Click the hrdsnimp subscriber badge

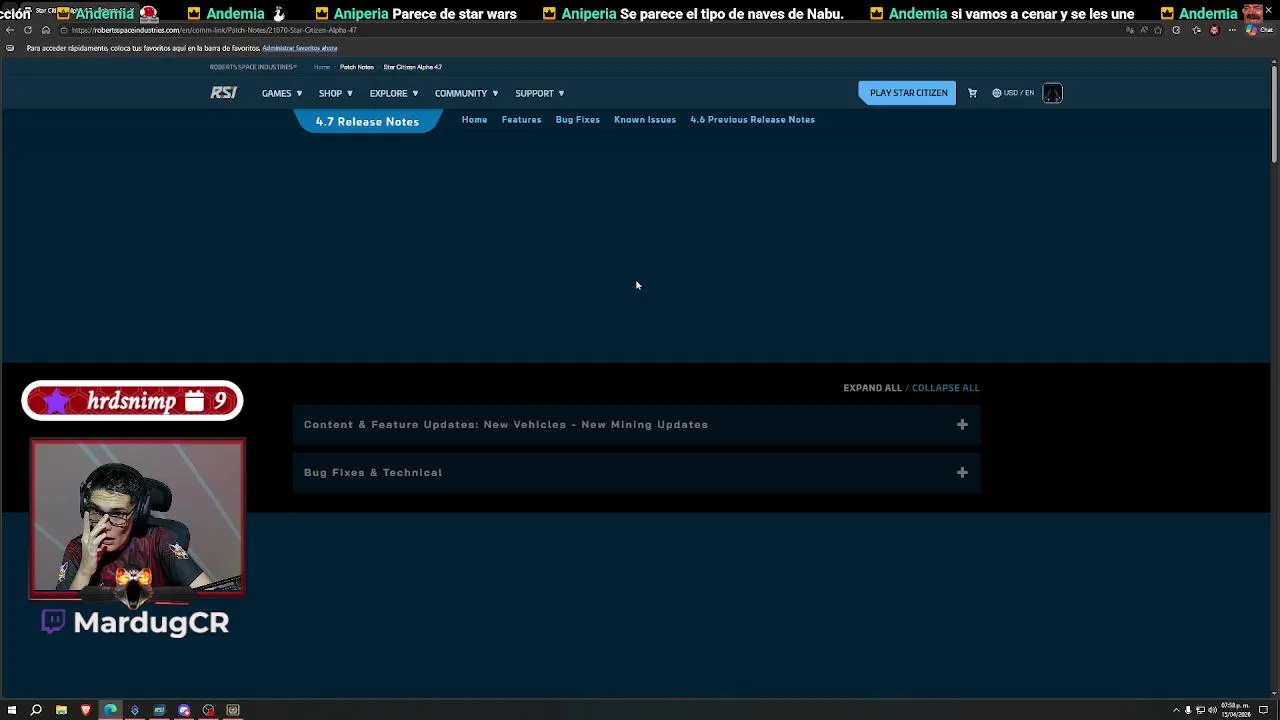pos(132,401)
